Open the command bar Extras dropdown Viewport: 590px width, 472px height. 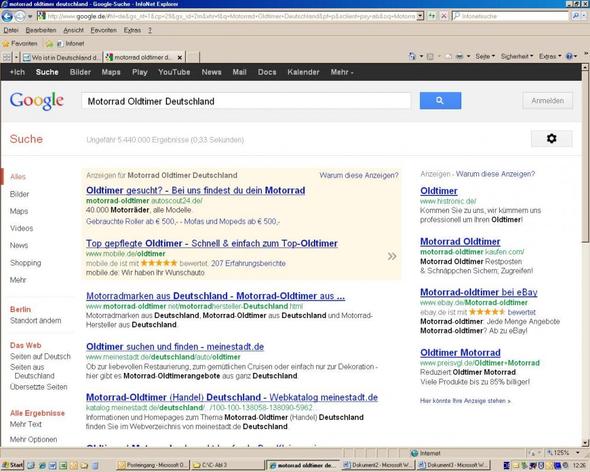pyautogui.click(x=550, y=56)
